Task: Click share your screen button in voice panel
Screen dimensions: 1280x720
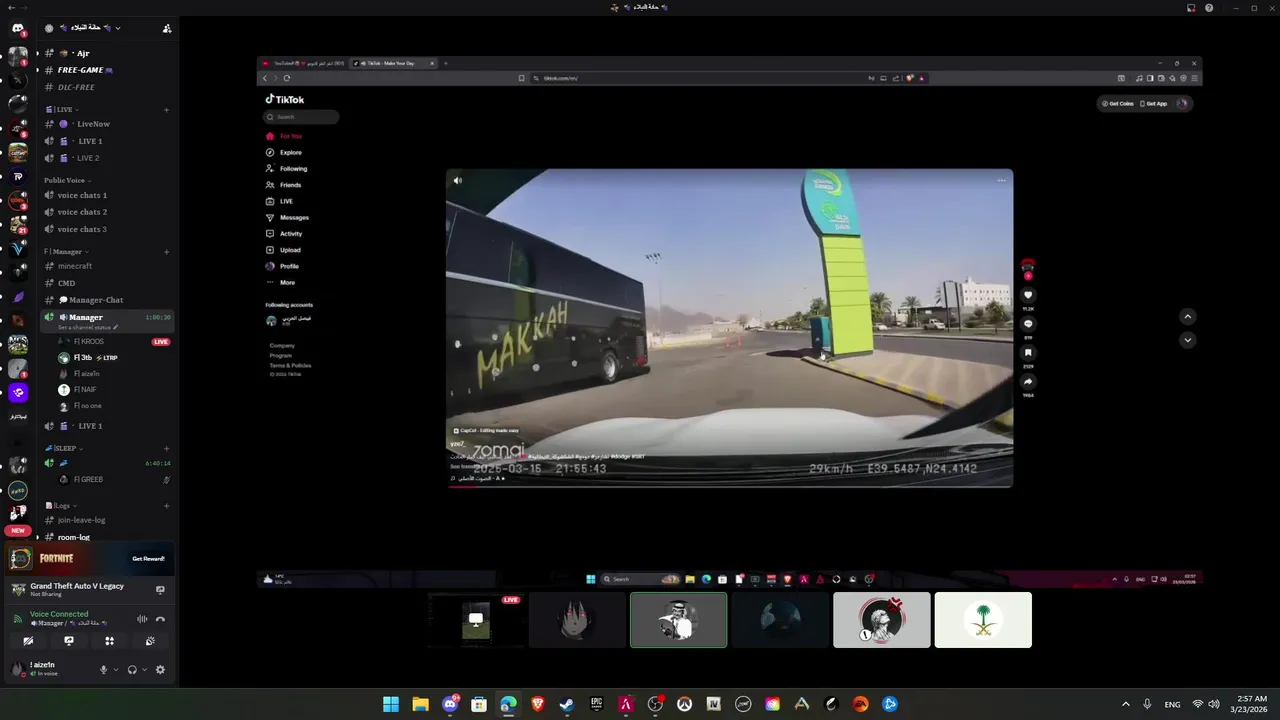Action: [69, 641]
